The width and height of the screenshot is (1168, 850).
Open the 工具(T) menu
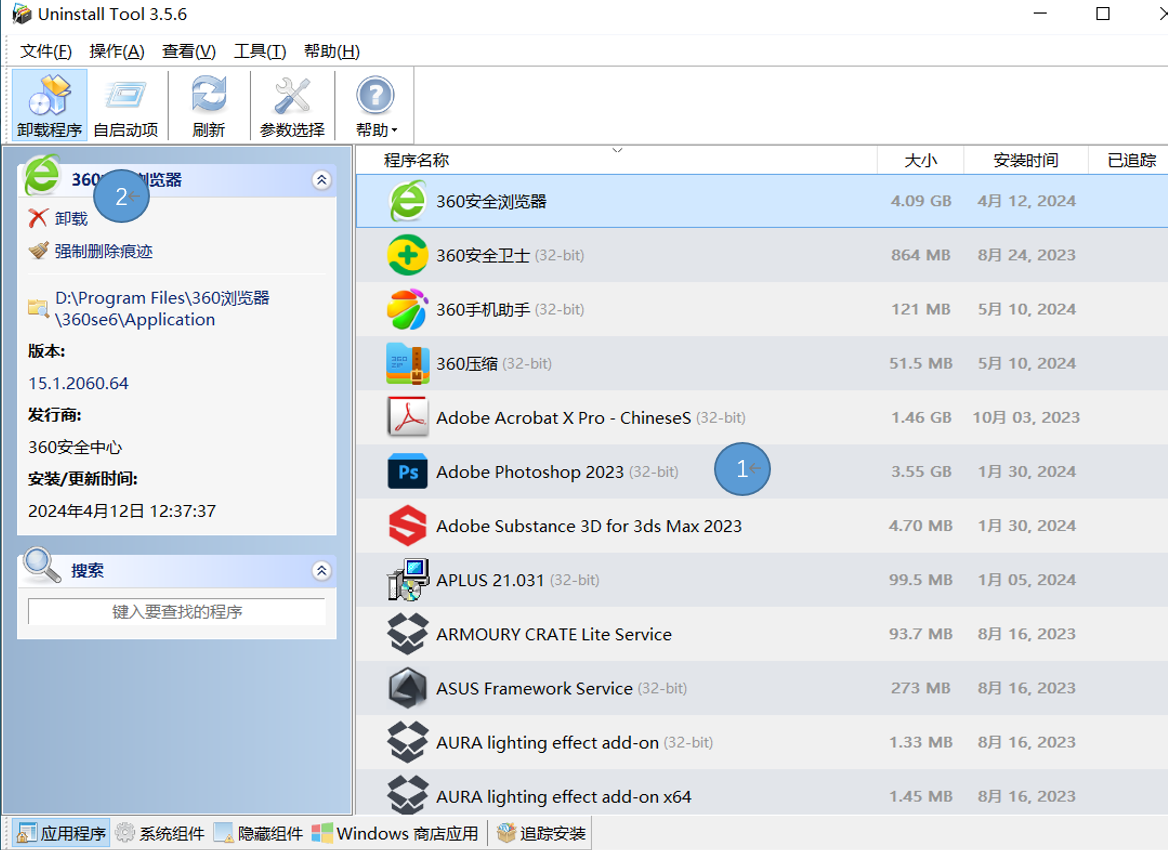point(260,51)
